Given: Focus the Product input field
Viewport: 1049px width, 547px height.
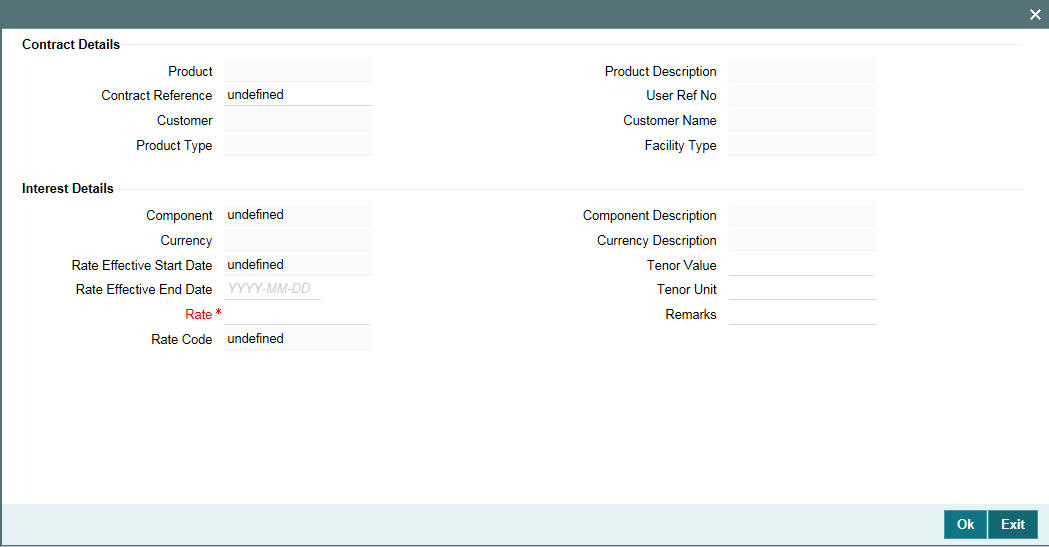Looking at the screenshot, I should pyautogui.click(x=298, y=71).
